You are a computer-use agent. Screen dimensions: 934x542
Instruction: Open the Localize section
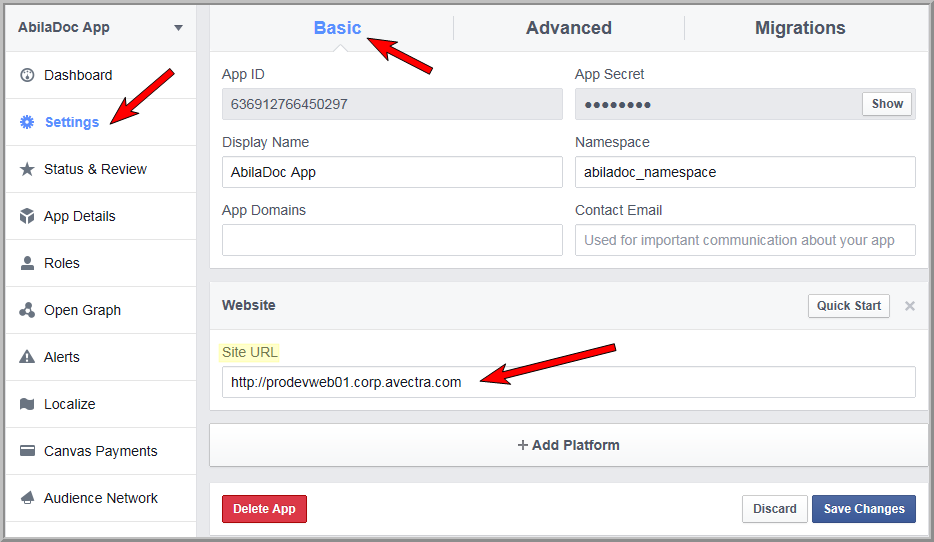101,404
